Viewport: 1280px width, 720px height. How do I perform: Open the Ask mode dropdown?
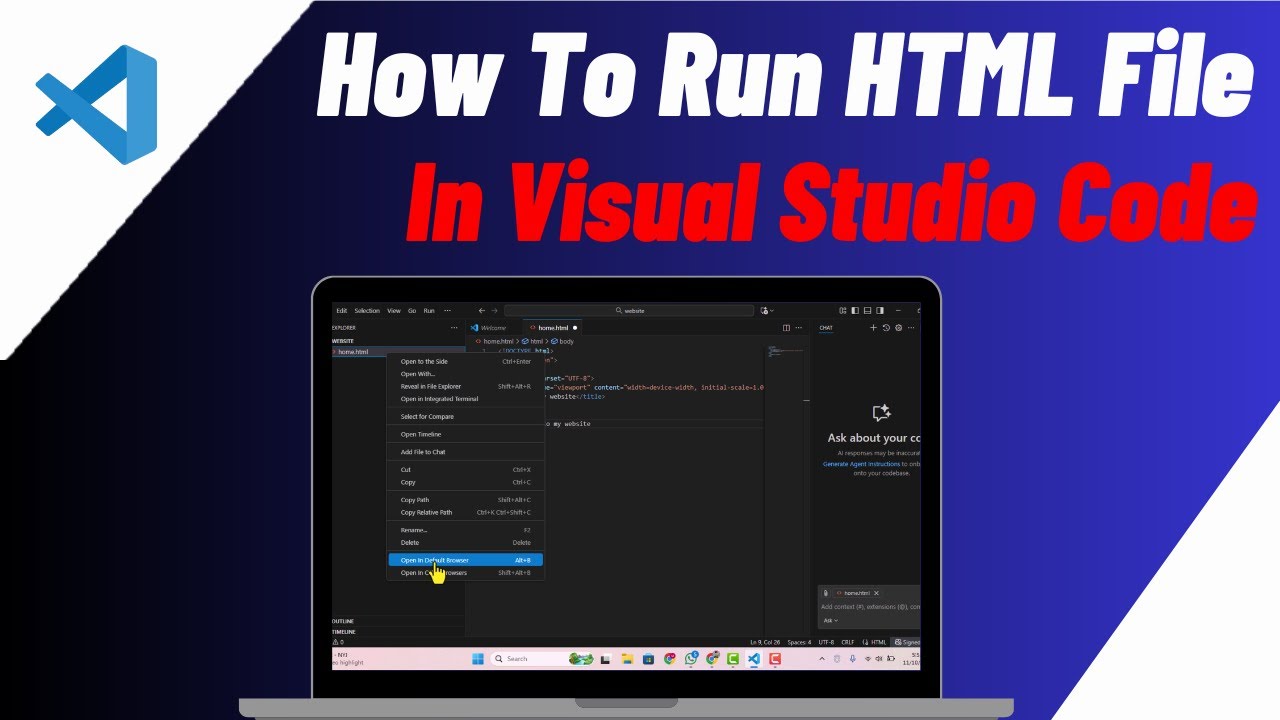tap(831, 620)
